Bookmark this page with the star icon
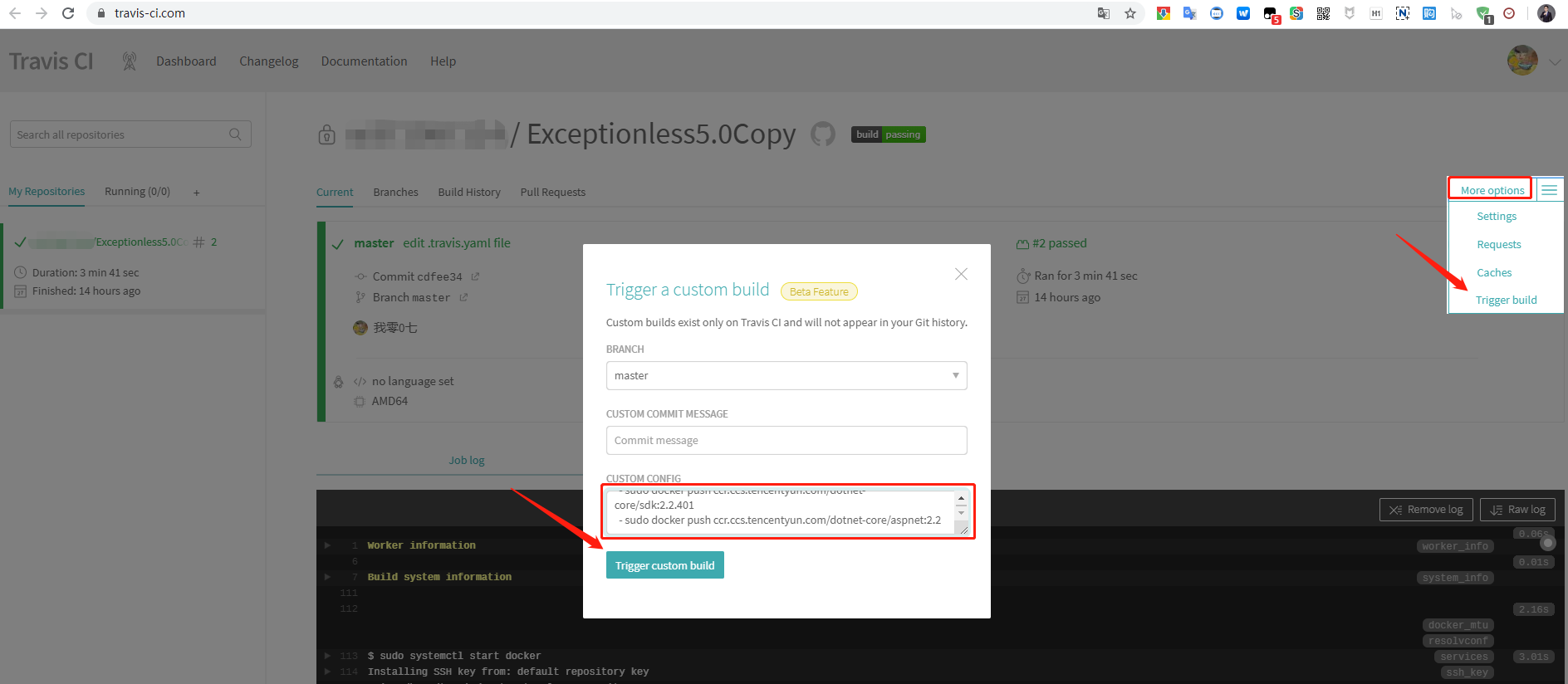This screenshot has height=684, width=1568. (1130, 13)
